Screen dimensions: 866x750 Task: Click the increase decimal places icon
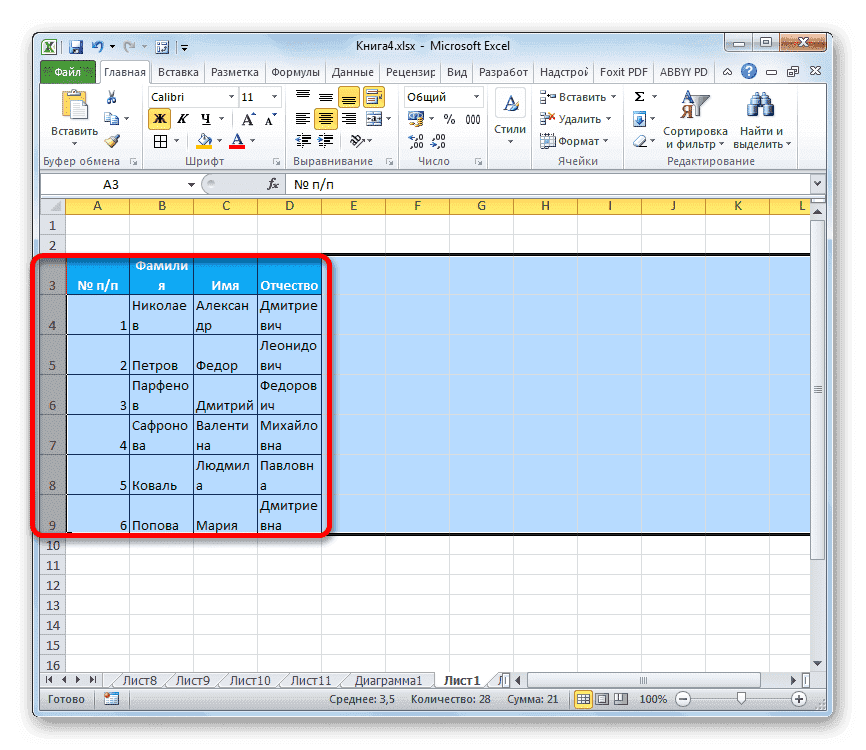pyautogui.click(x=416, y=140)
